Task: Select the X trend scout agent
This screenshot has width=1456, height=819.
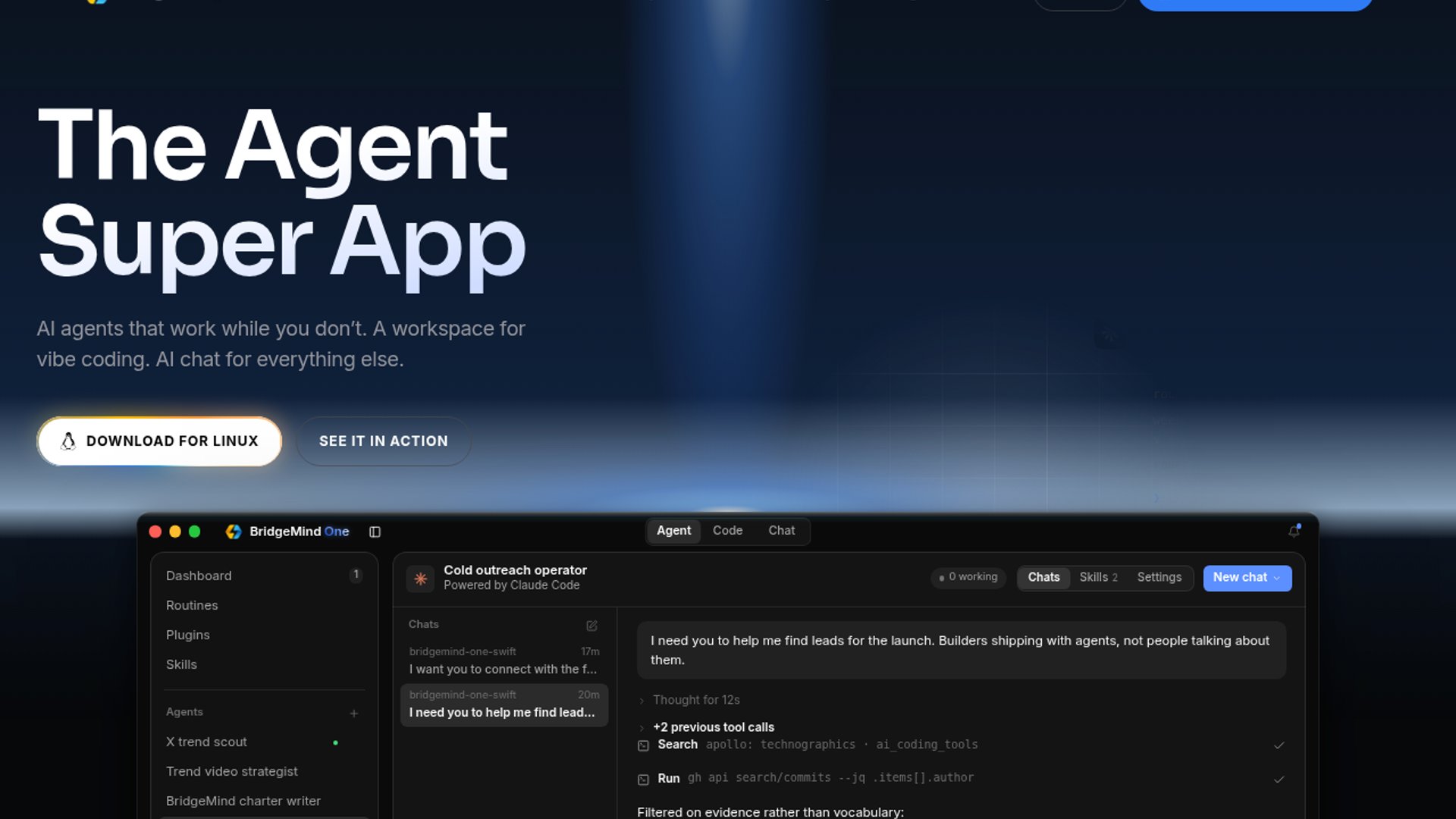Action: 264,742
